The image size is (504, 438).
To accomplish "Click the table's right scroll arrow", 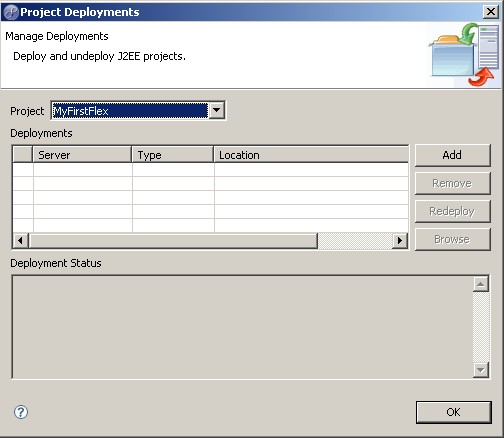I will click(400, 240).
